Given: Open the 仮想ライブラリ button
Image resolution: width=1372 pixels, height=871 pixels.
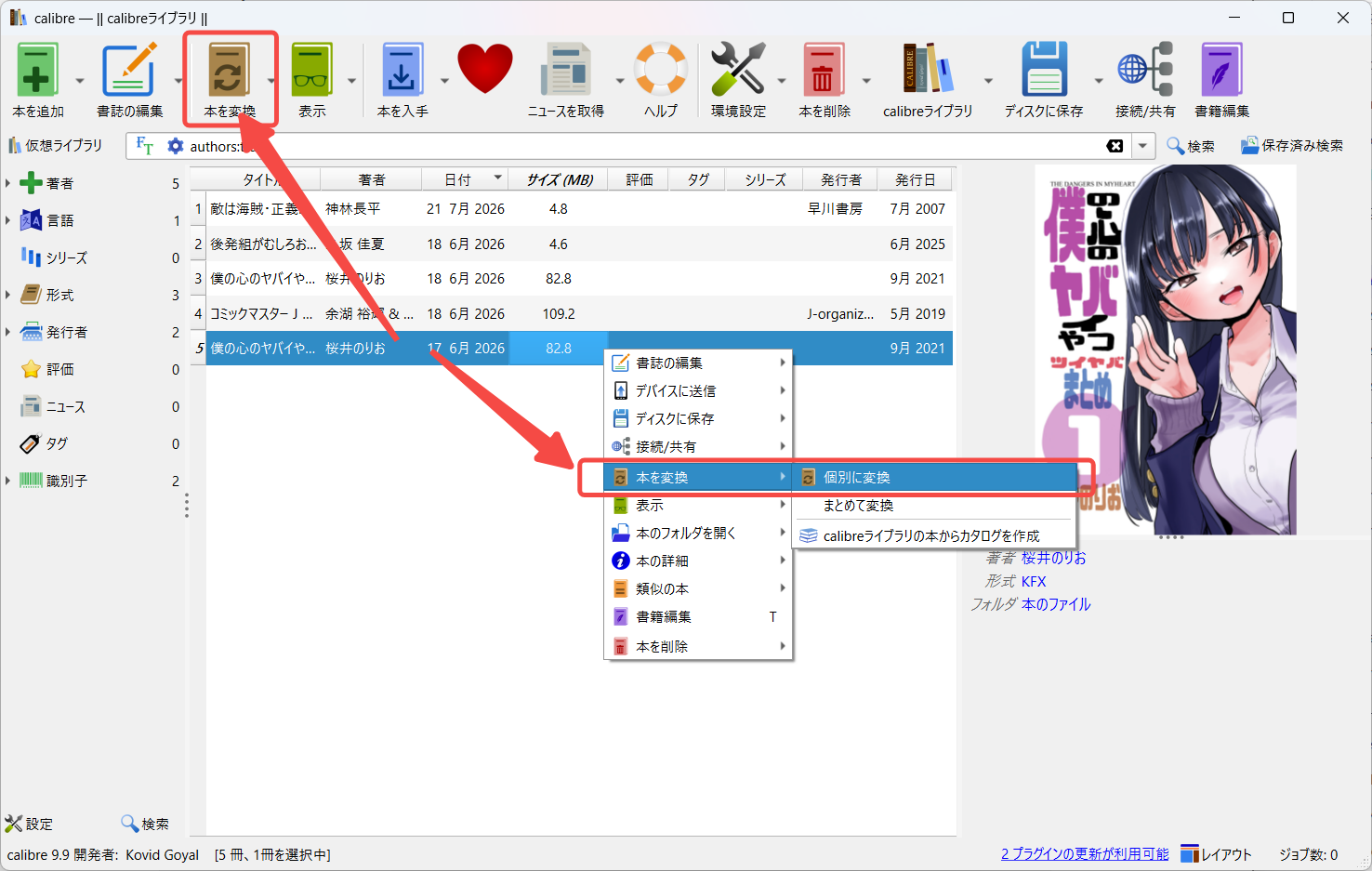Looking at the screenshot, I should (55, 146).
